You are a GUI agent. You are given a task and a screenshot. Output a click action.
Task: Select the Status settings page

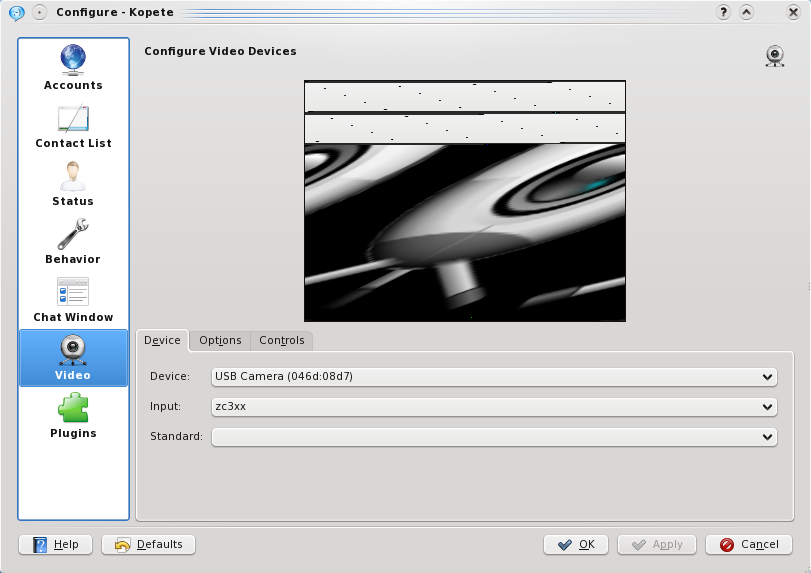point(73,185)
